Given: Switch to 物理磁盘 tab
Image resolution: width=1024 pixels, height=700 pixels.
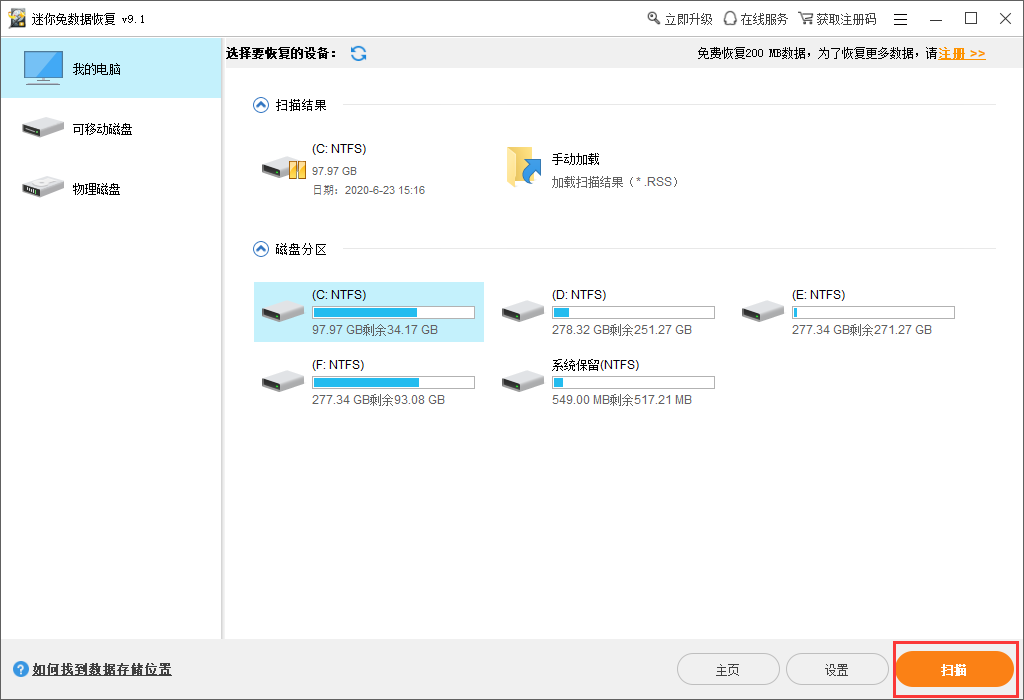Looking at the screenshot, I should click(x=111, y=188).
